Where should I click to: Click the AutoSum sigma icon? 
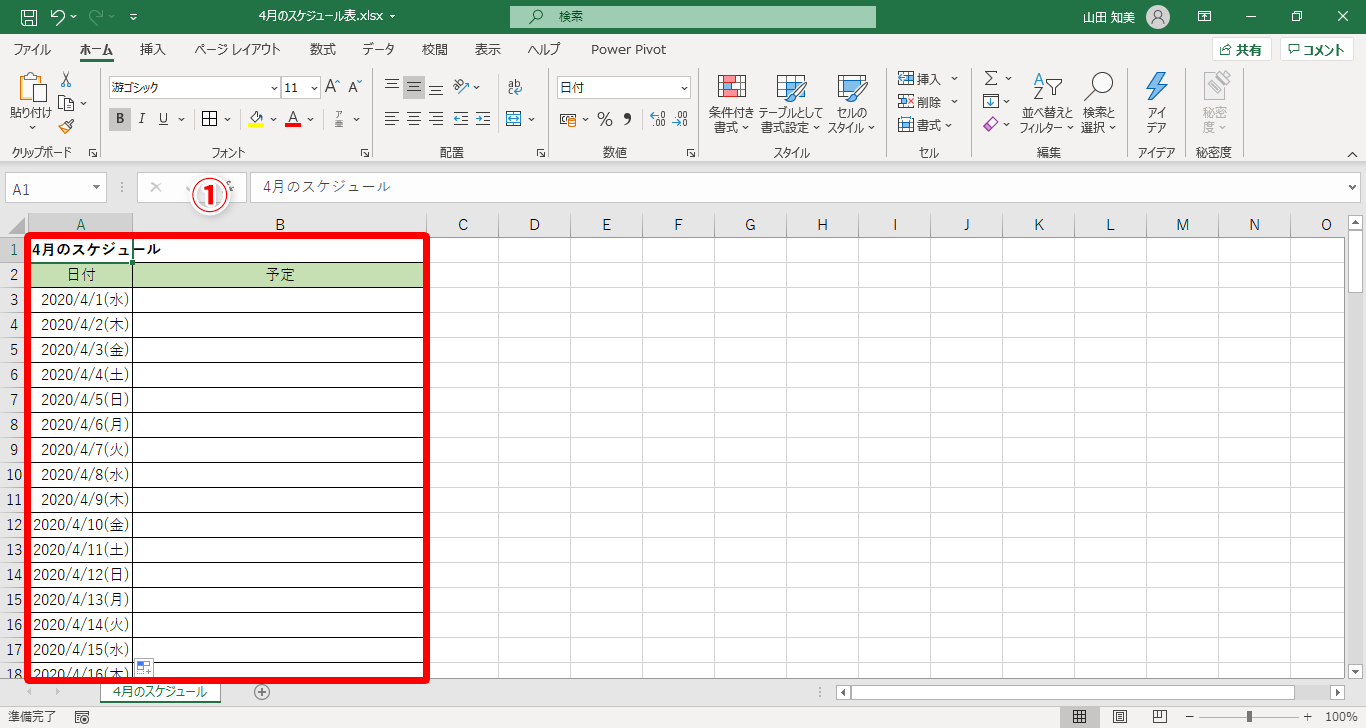[x=991, y=78]
